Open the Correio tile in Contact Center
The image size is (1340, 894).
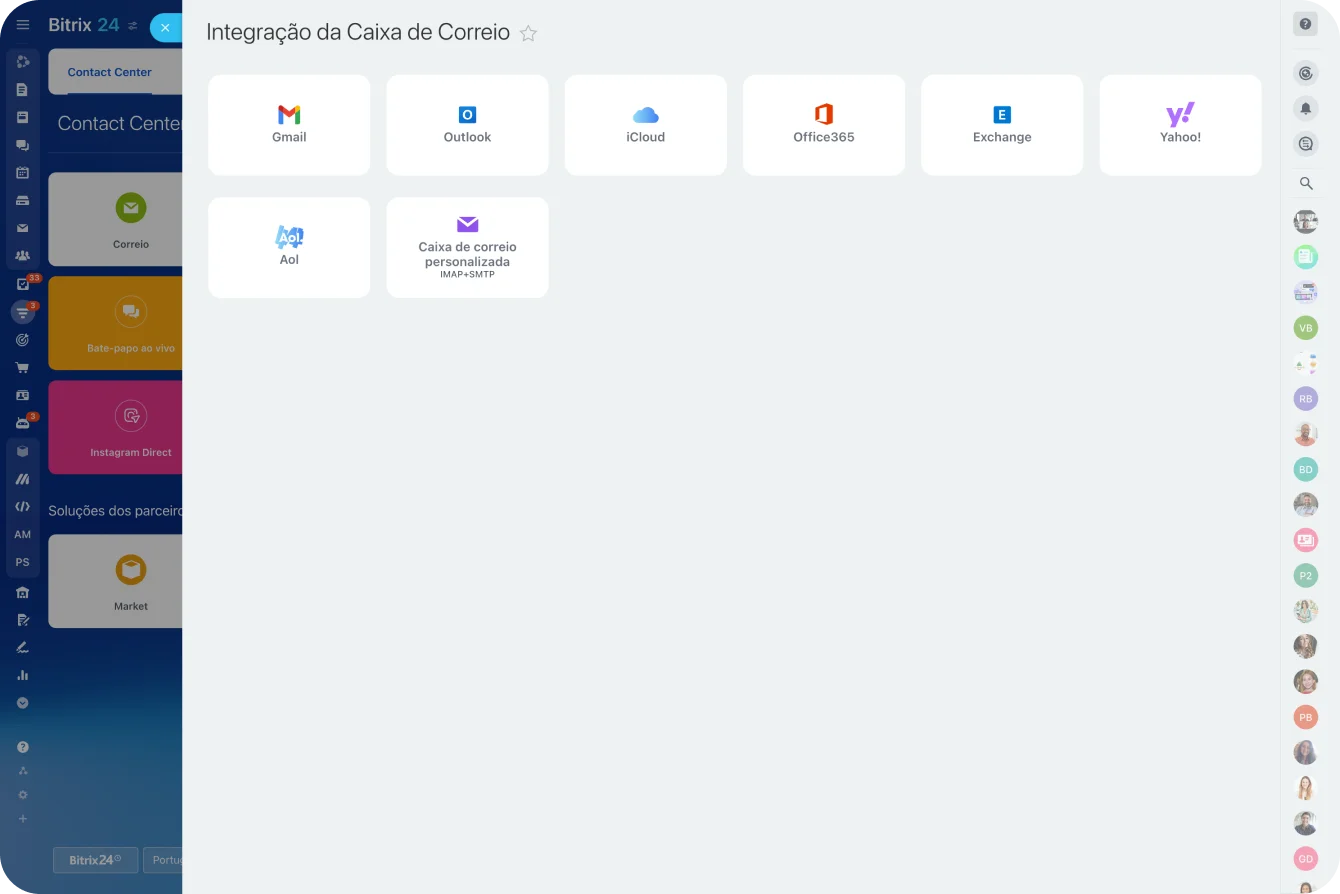click(x=116, y=219)
